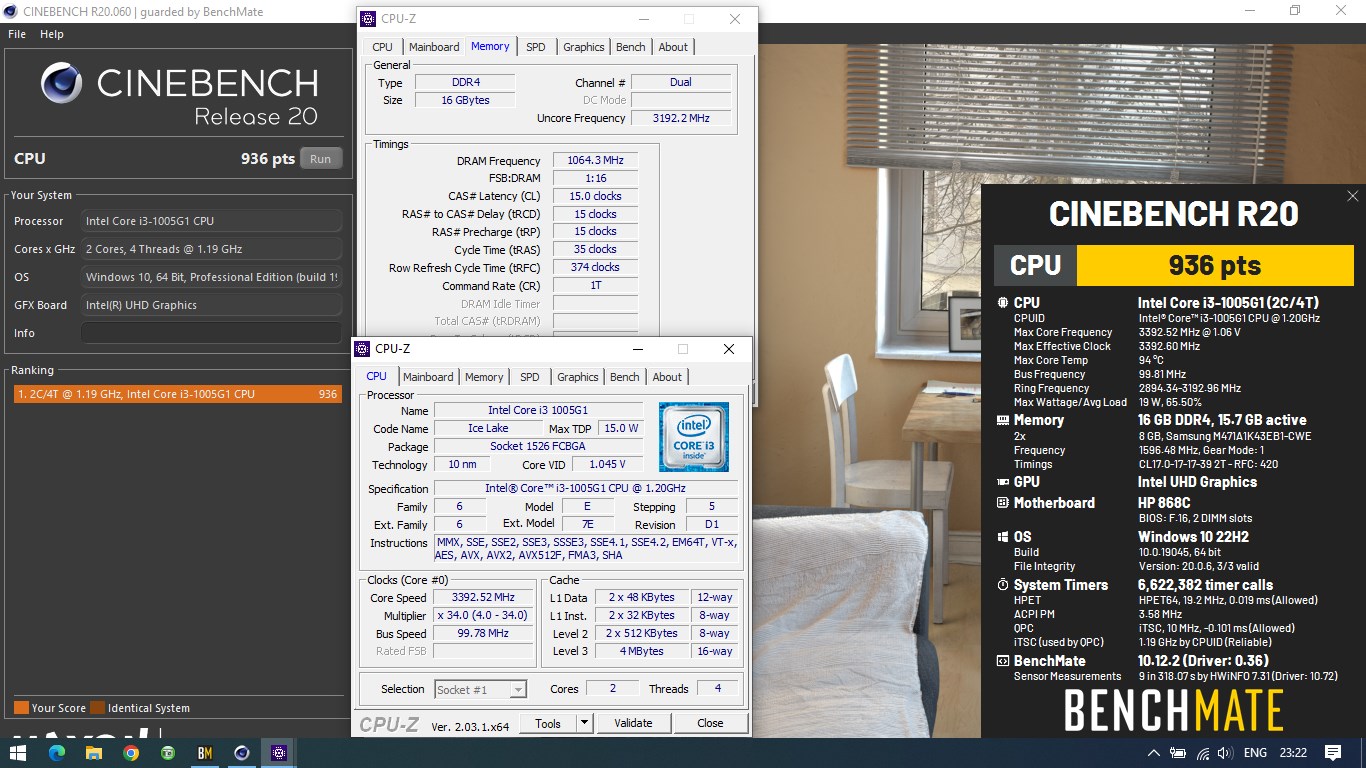Select SPD tab in back CPU-Z window
1366x768 pixels.
click(536, 47)
